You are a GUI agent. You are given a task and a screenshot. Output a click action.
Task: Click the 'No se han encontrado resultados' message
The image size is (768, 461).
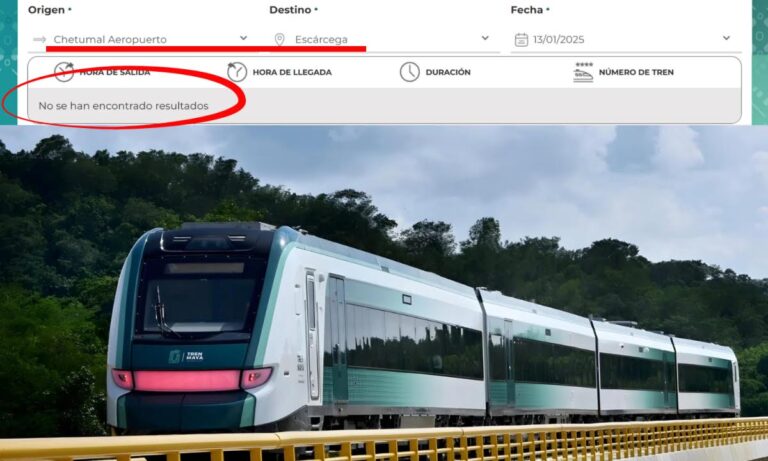[x=123, y=106]
